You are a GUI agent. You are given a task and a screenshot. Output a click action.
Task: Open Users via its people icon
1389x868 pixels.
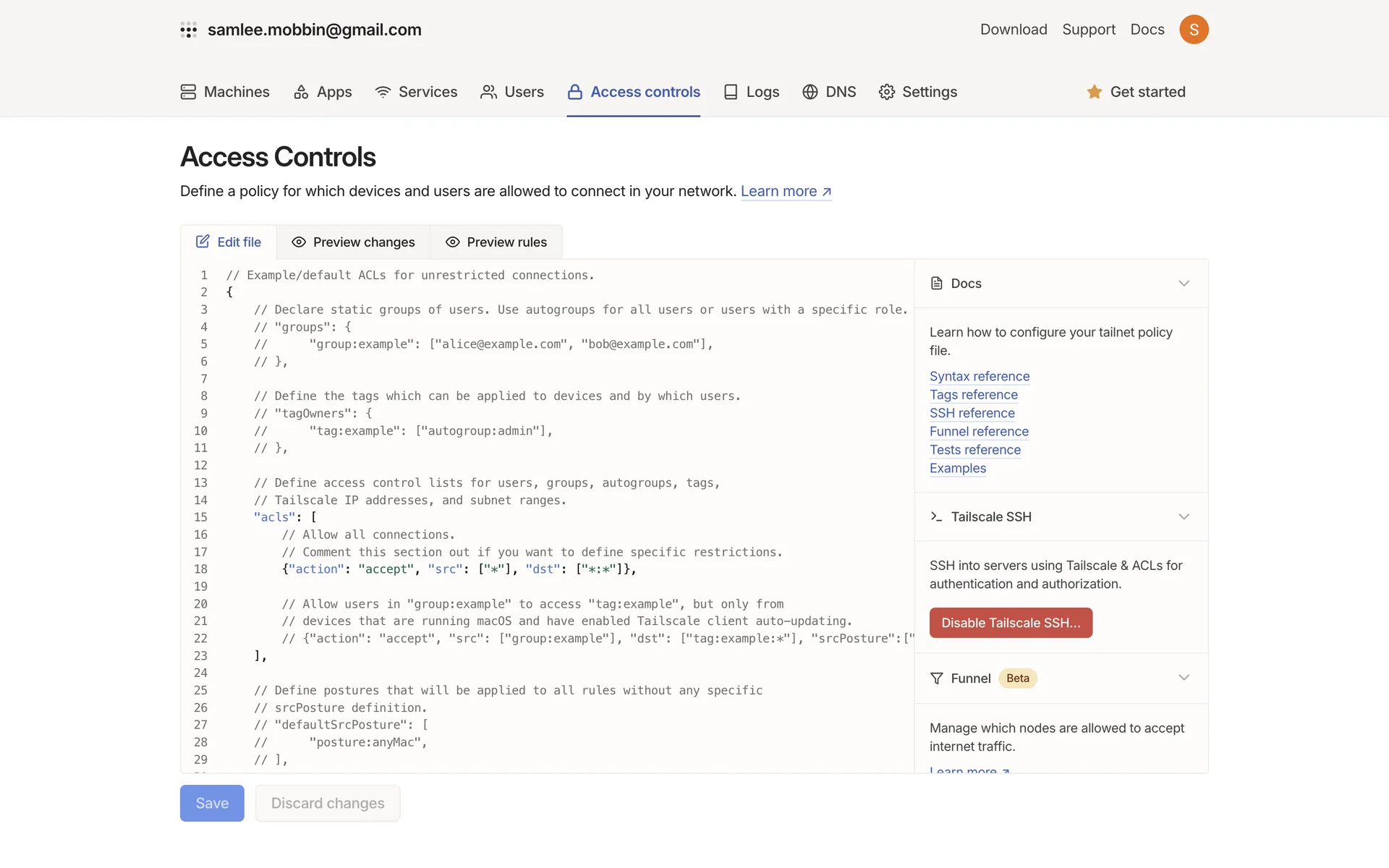pos(488,92)
